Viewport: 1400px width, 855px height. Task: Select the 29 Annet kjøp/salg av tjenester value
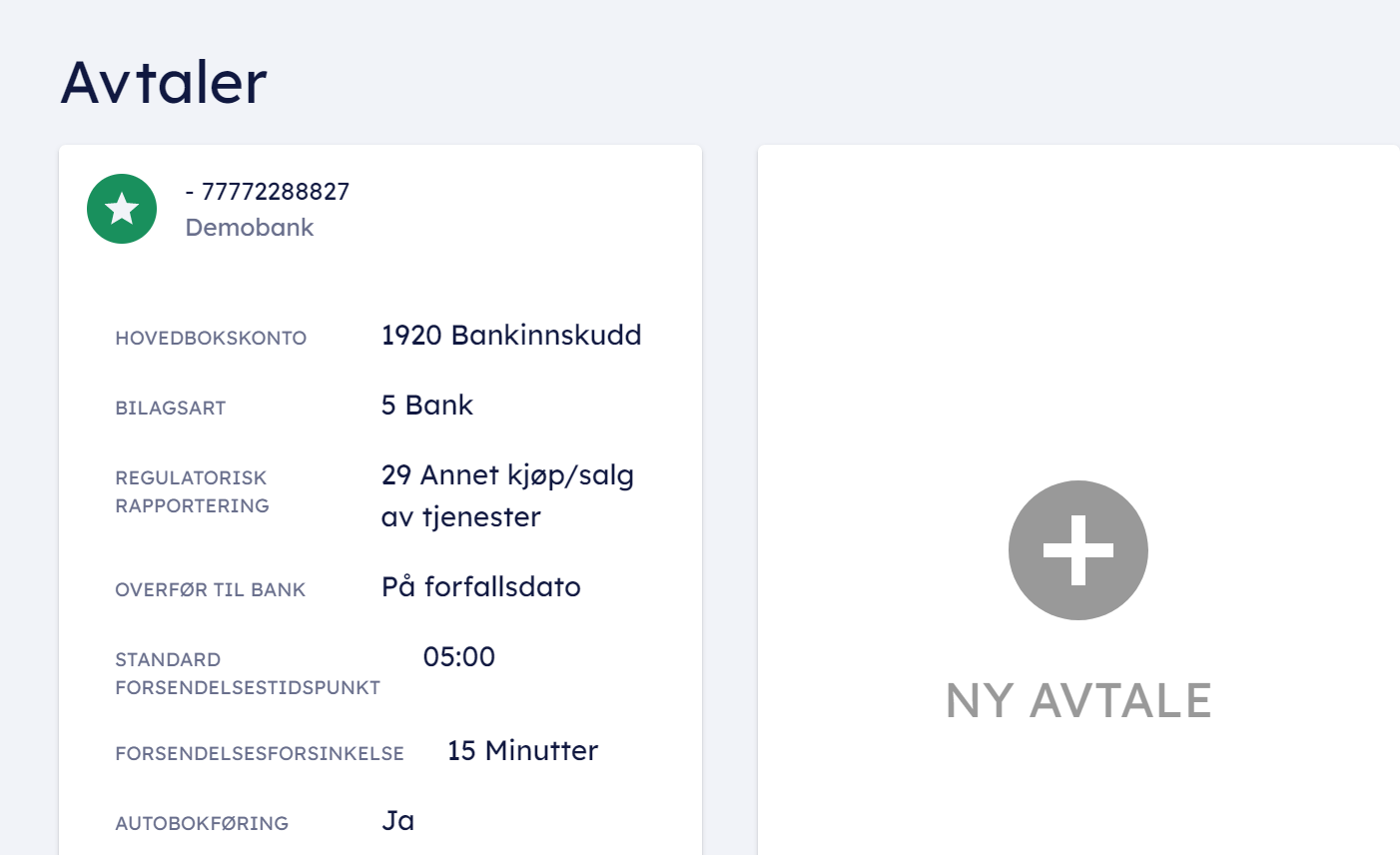pyautogui.click(x=507, y=495)
